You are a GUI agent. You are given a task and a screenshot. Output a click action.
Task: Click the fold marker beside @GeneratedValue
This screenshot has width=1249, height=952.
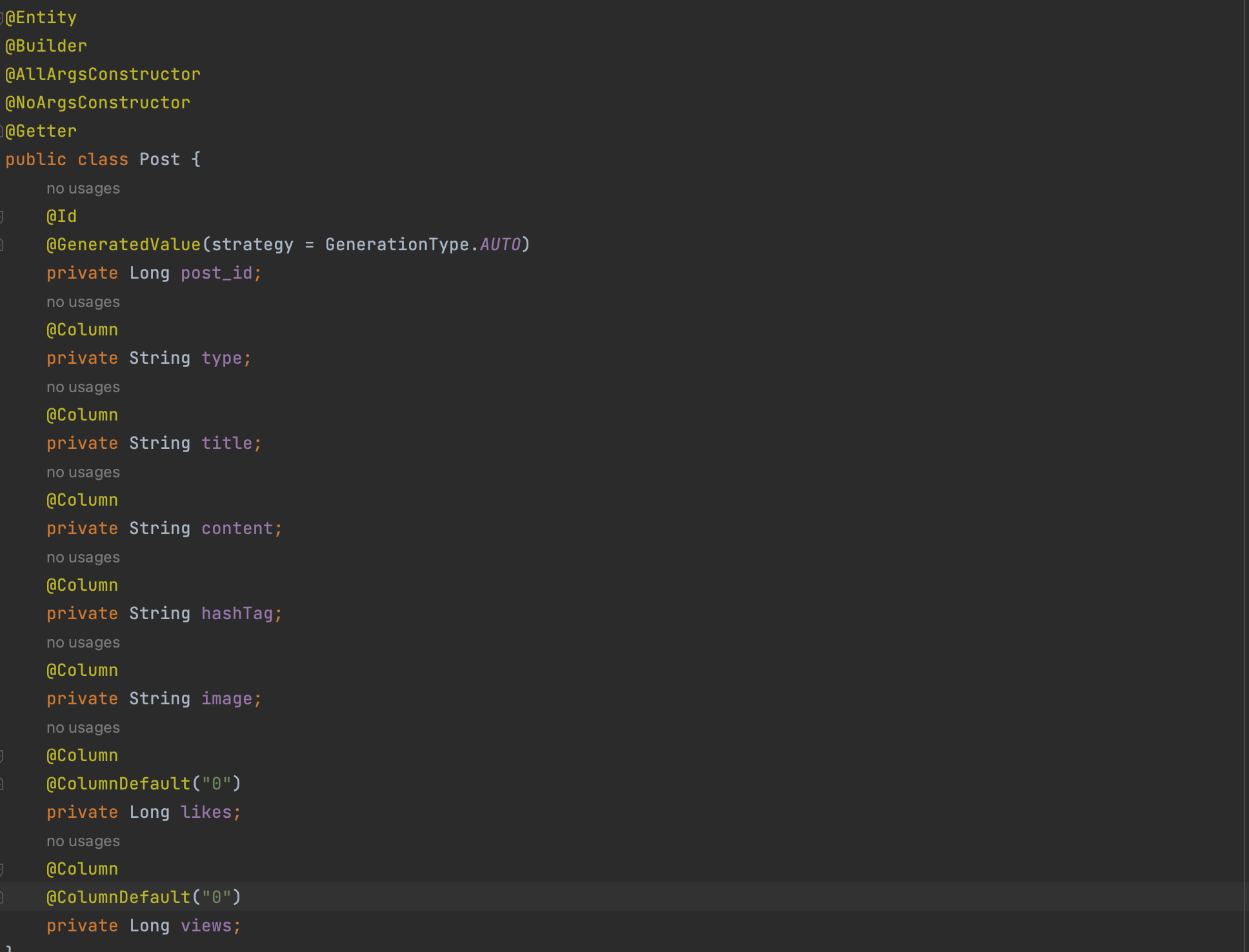click(x=1, y=244)
